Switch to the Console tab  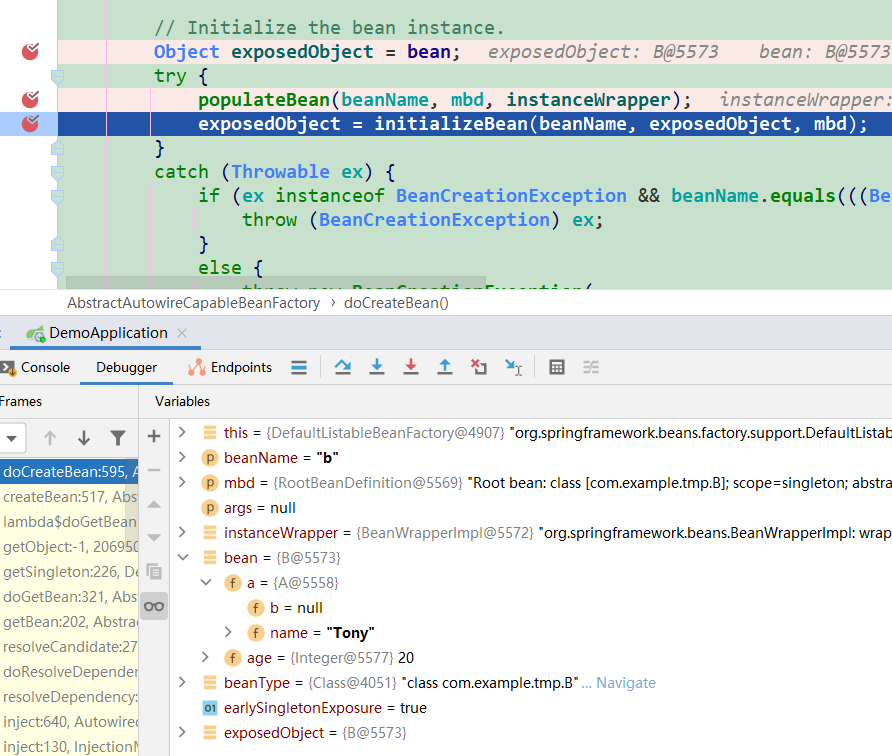click(35, 367)
